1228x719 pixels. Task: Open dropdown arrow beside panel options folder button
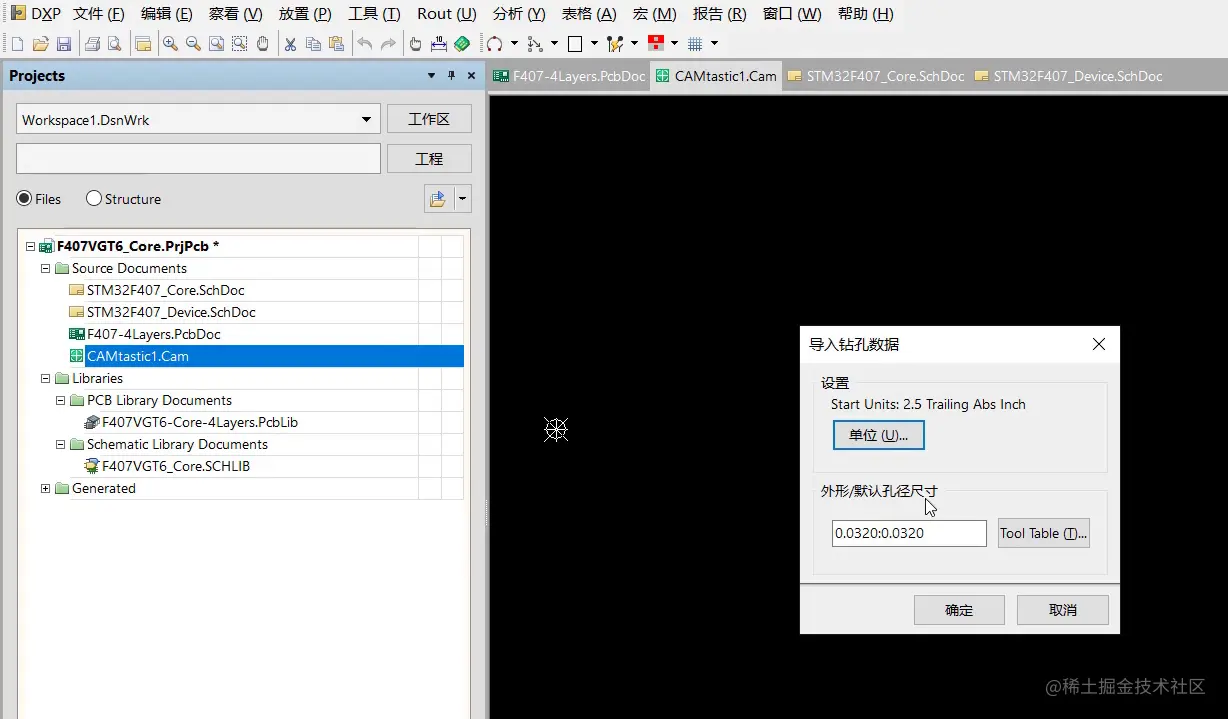tap(462, 199)
